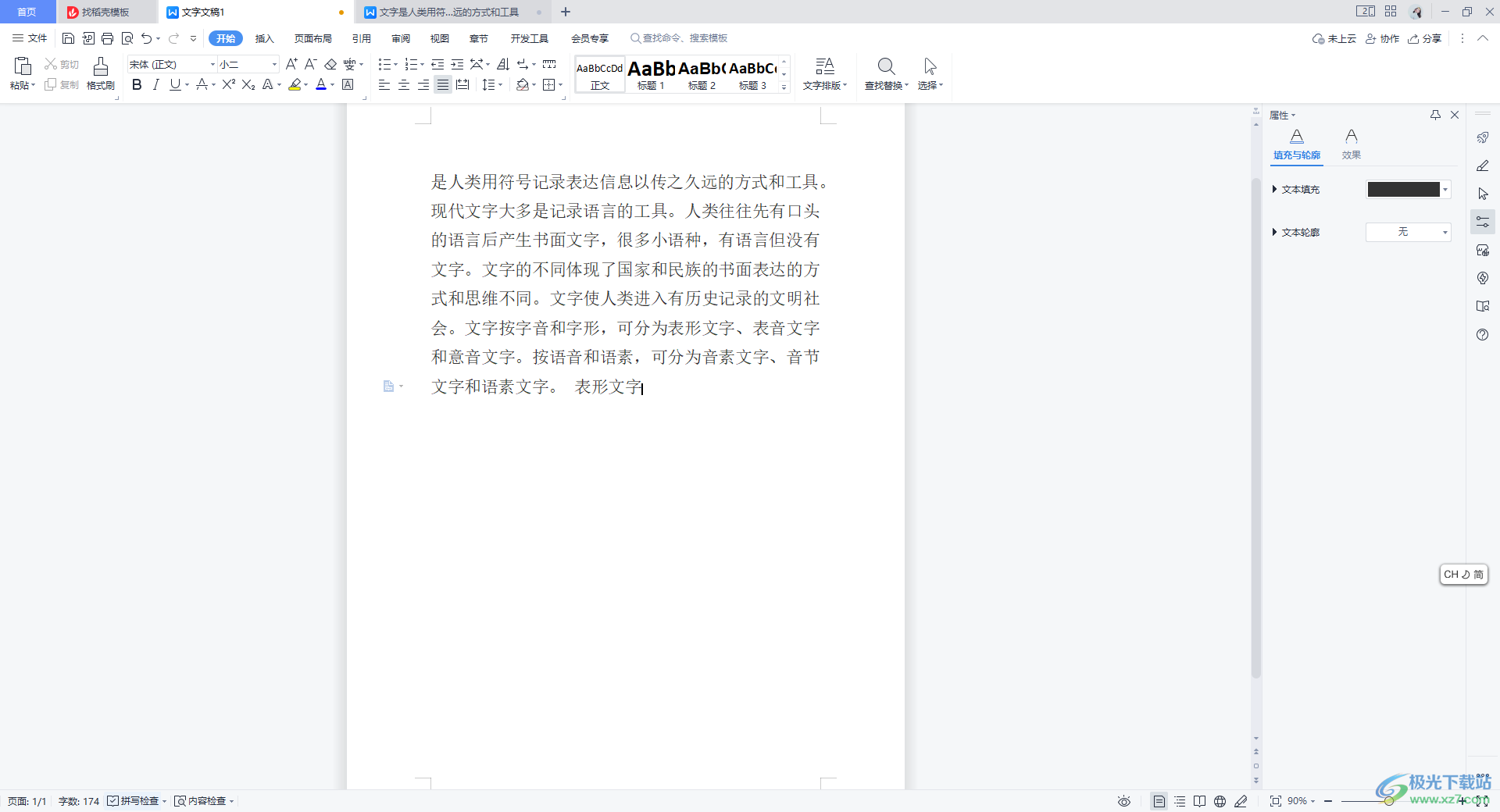Screen dimensions: 1500x812
Task: Set paragraph alignment to center
Action: 403,84
